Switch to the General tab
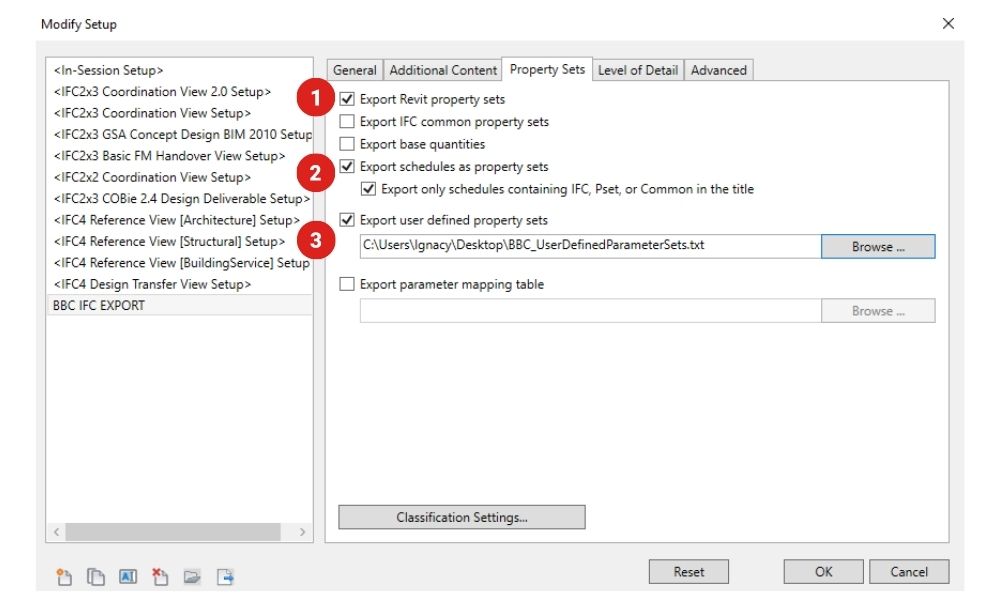This screenshot has height=600, width=1000. point(355,70)
